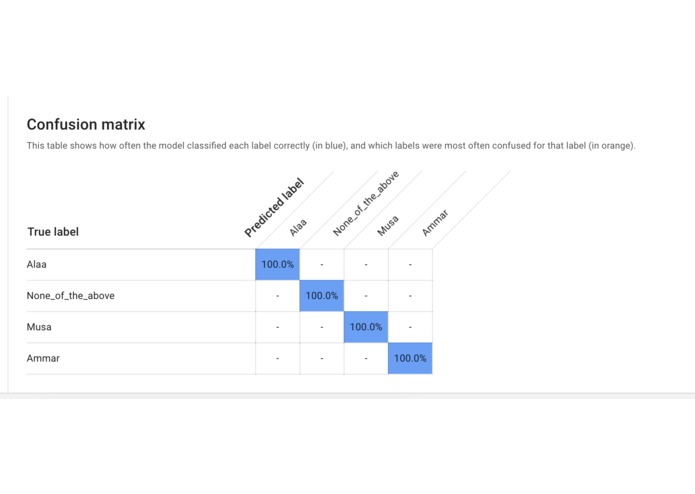
Task: Select empty cell for Ammar predicted as Alaa
Action: click(x=277, y=358)
